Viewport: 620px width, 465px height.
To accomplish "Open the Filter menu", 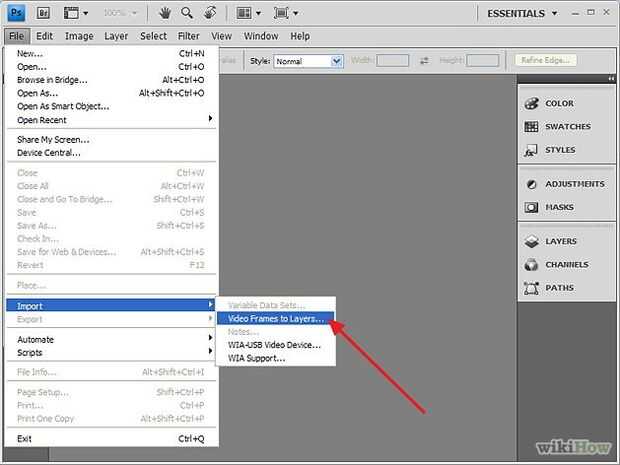I will pos(189,36).
